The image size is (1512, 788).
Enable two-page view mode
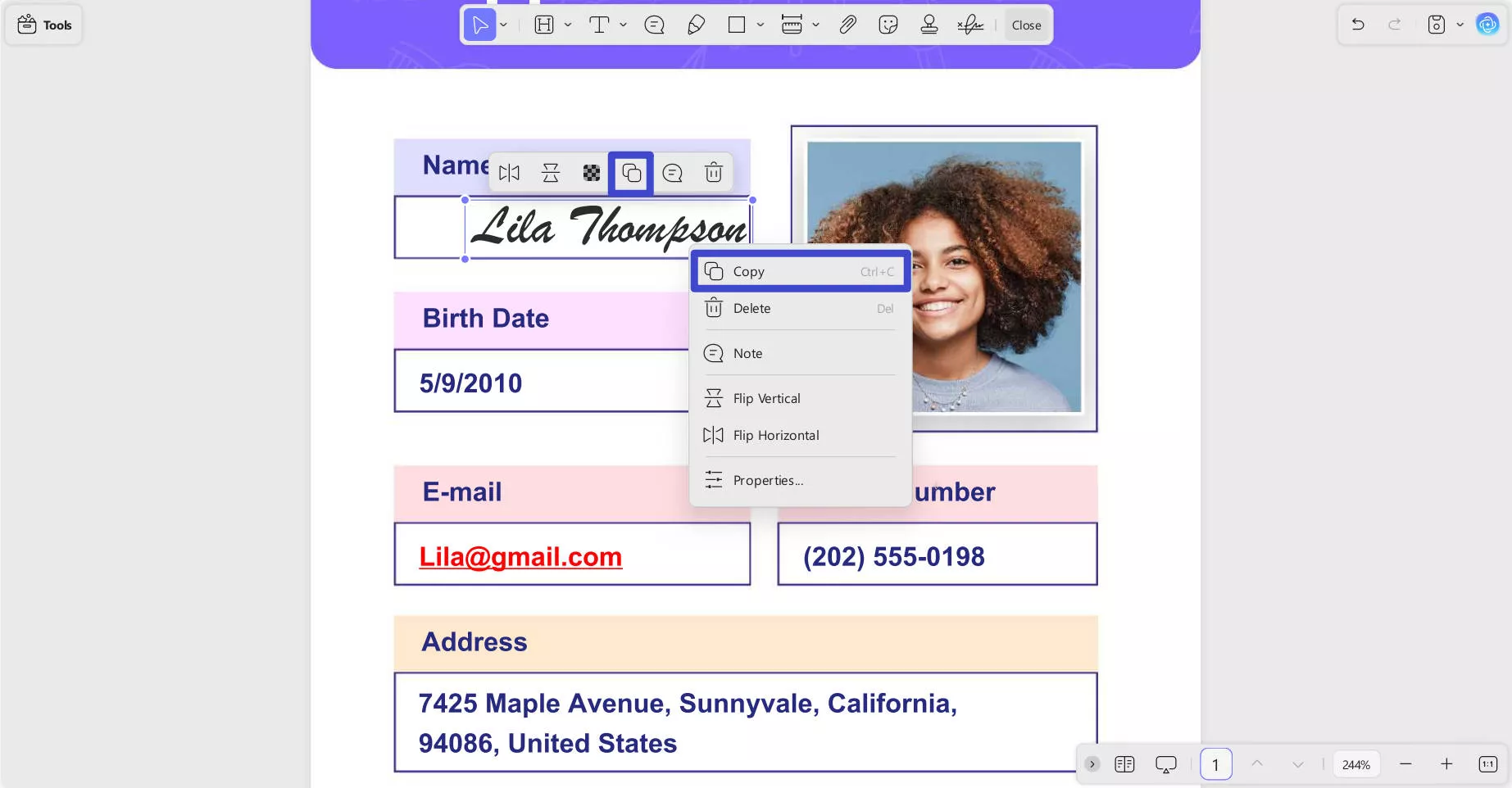tap(1124, 763)
